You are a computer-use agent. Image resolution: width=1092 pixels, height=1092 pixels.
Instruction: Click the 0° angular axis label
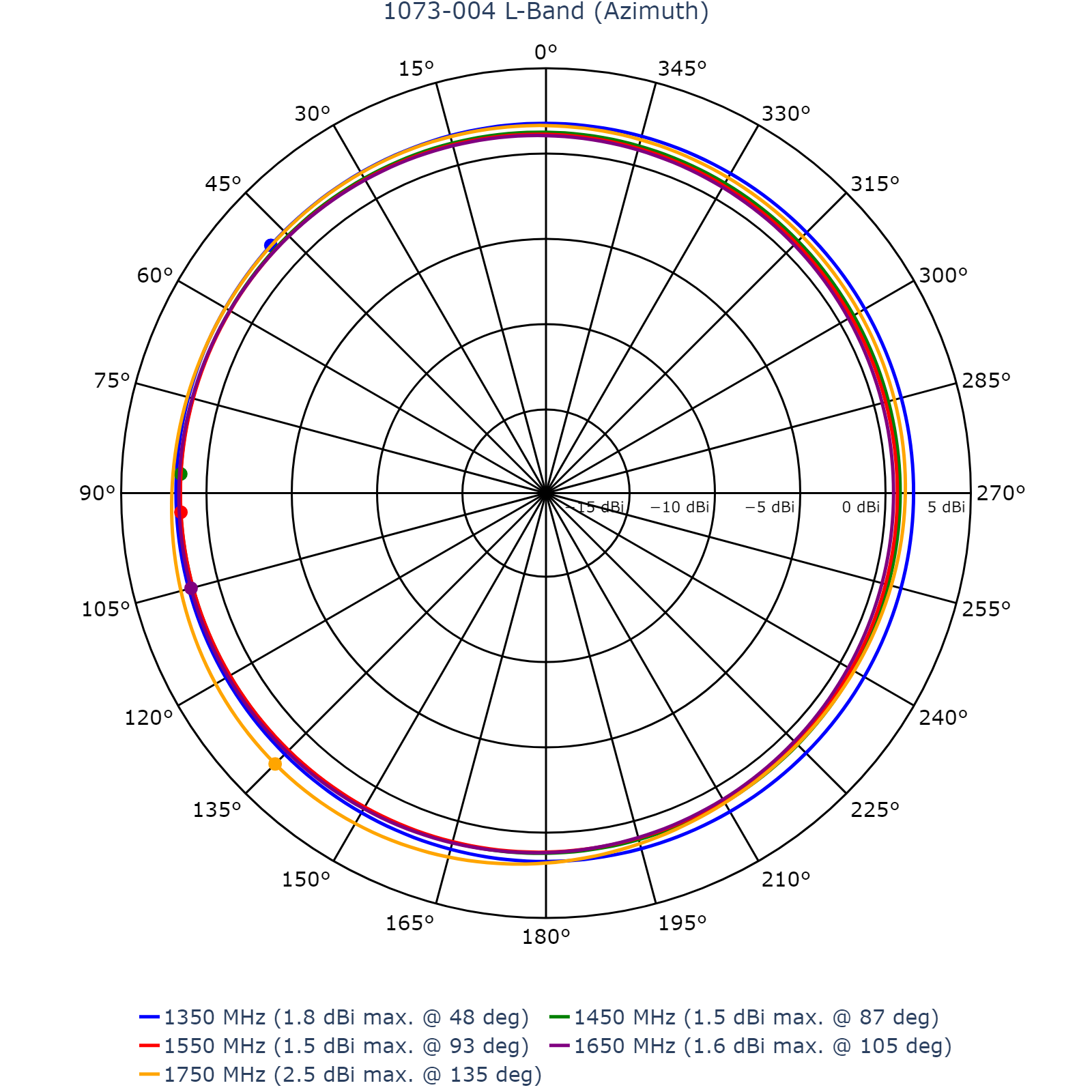click(546, 52)
